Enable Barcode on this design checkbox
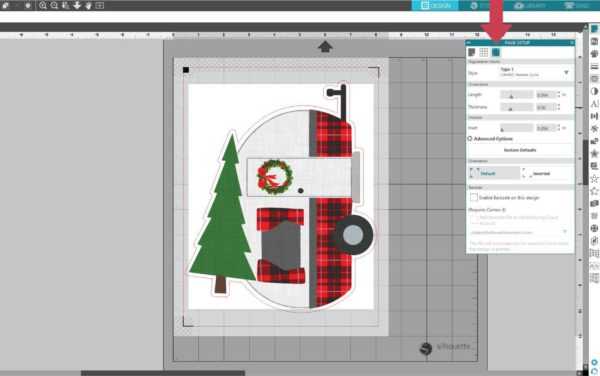 (474, 197)
